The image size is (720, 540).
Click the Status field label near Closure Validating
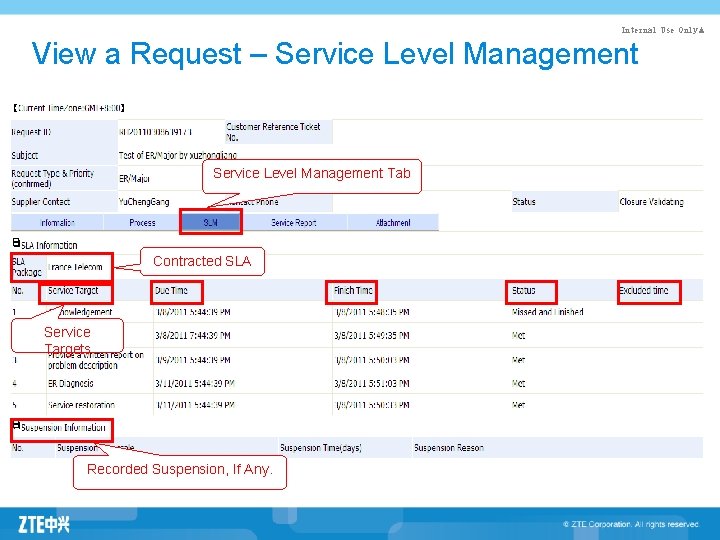[x=523, y=202]
